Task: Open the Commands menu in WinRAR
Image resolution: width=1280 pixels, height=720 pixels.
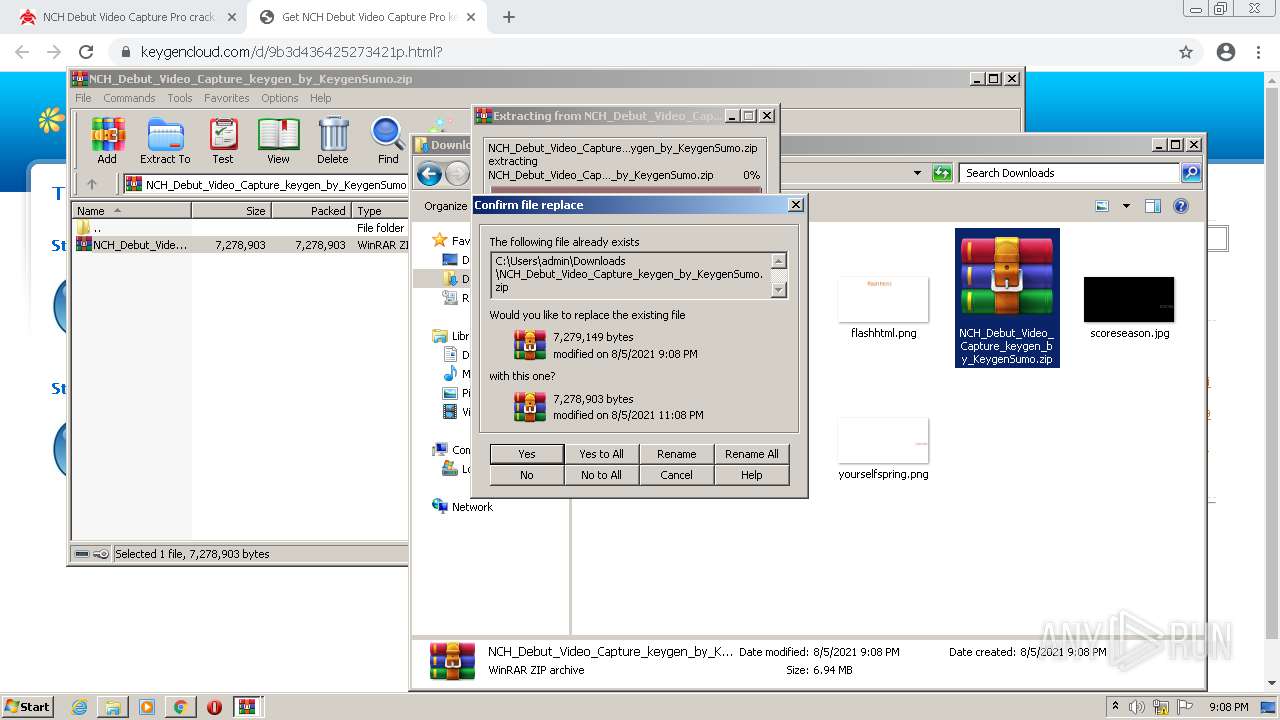Action: [x=129, y=98]
